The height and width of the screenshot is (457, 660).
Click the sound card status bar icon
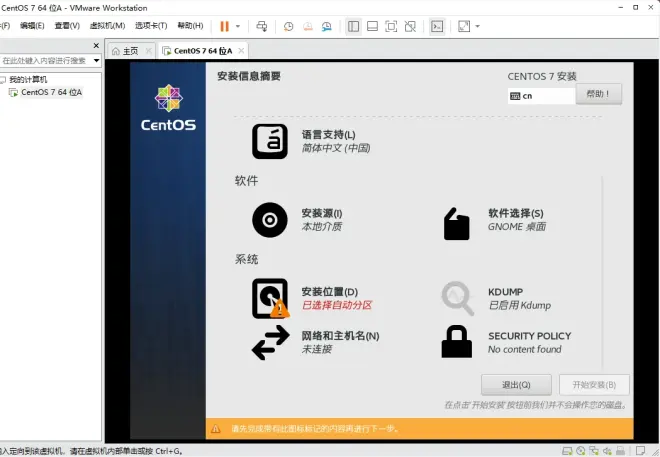607,451
